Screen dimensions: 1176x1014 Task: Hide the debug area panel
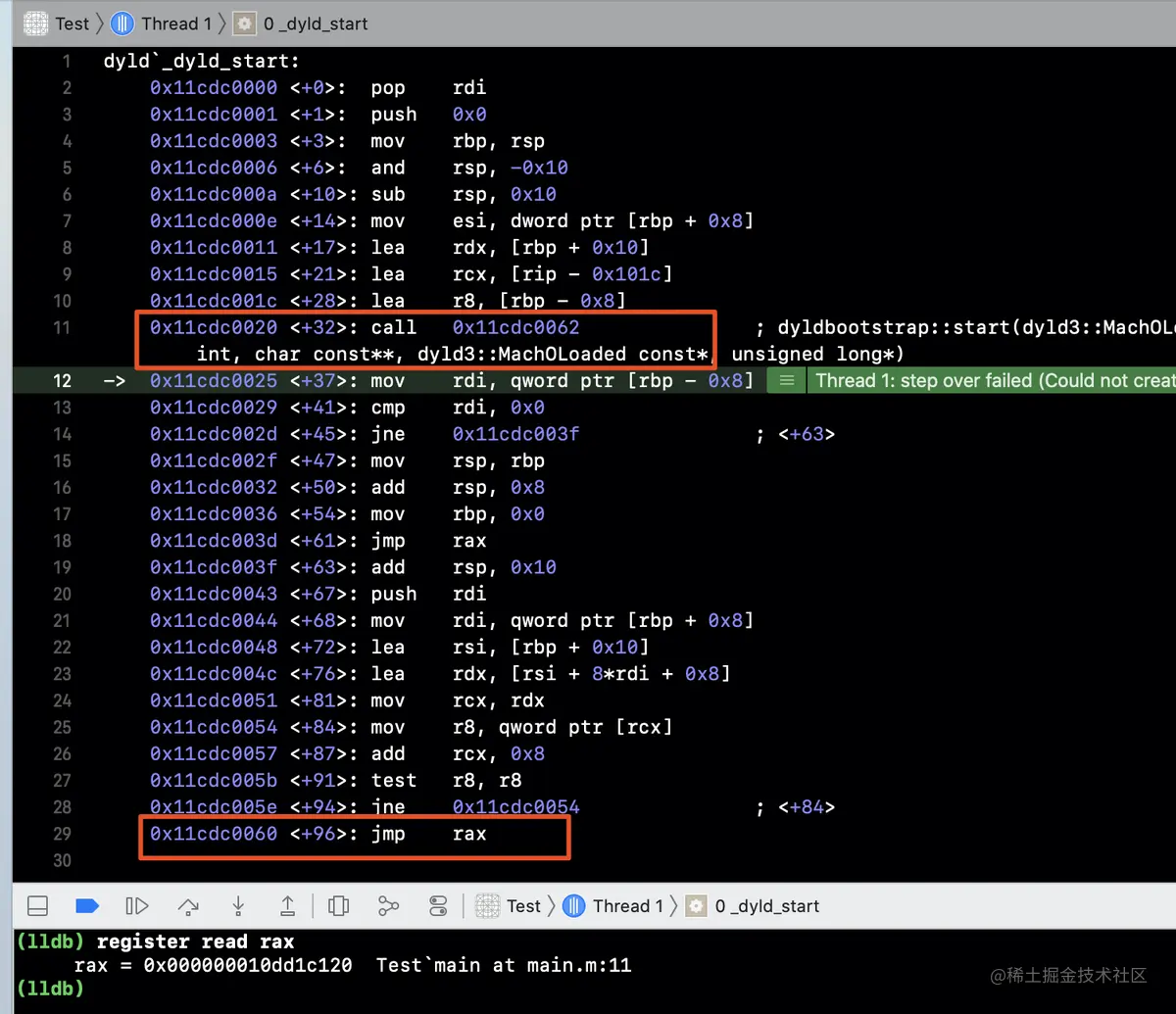click(x=37, y=905)
